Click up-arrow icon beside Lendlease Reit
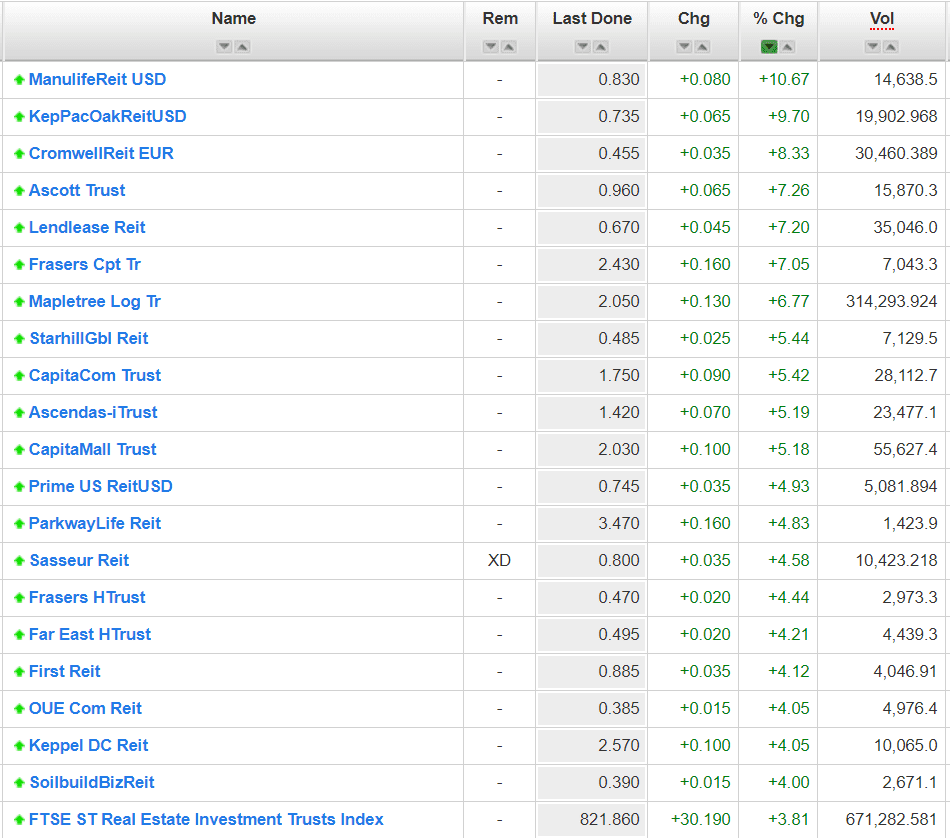Screen dimensions: 950x838 click(x=19, y=228)
